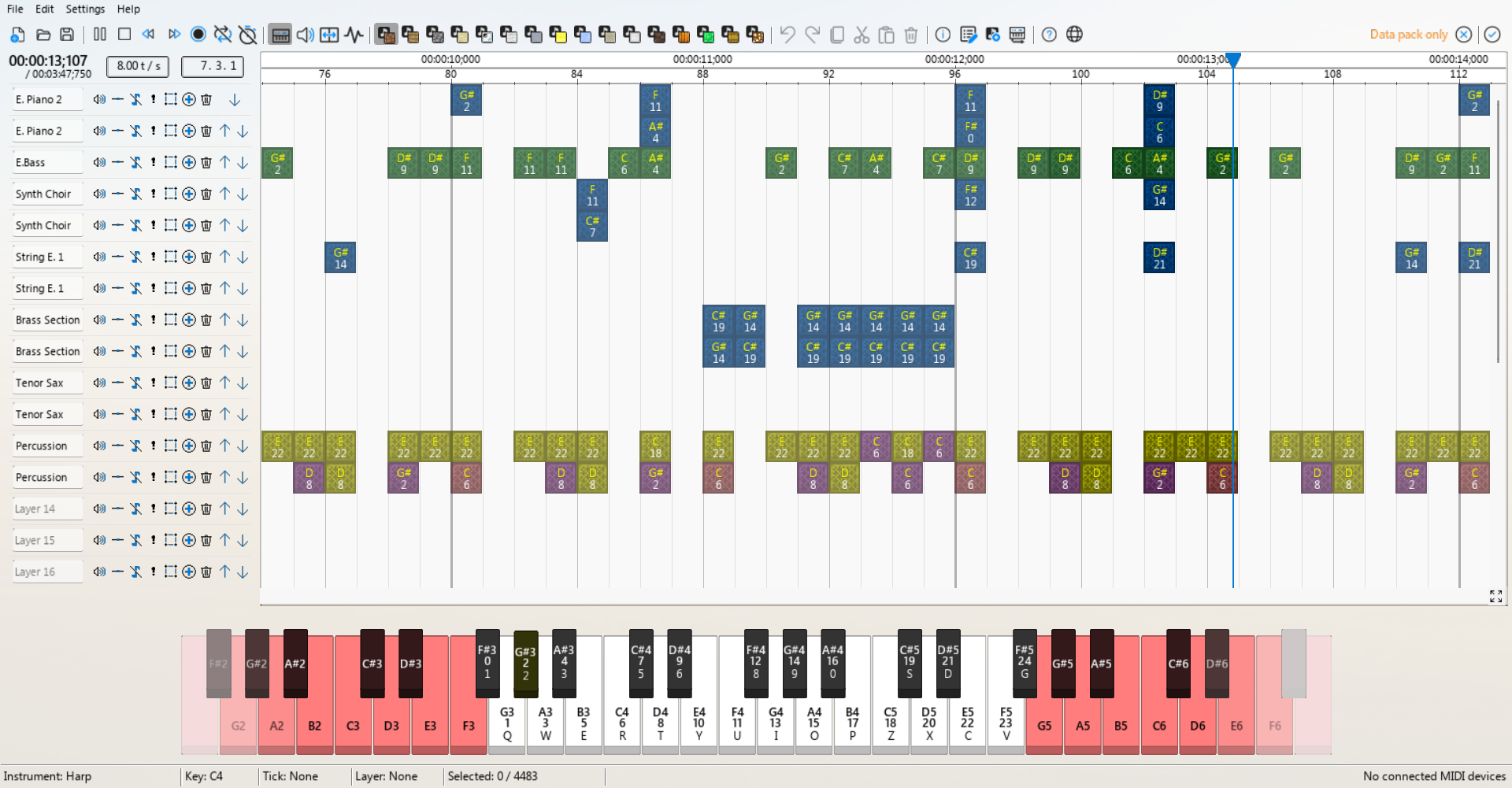
Task: Select the orange pumpkin instrument icon
Action: (x=681, y=35)
